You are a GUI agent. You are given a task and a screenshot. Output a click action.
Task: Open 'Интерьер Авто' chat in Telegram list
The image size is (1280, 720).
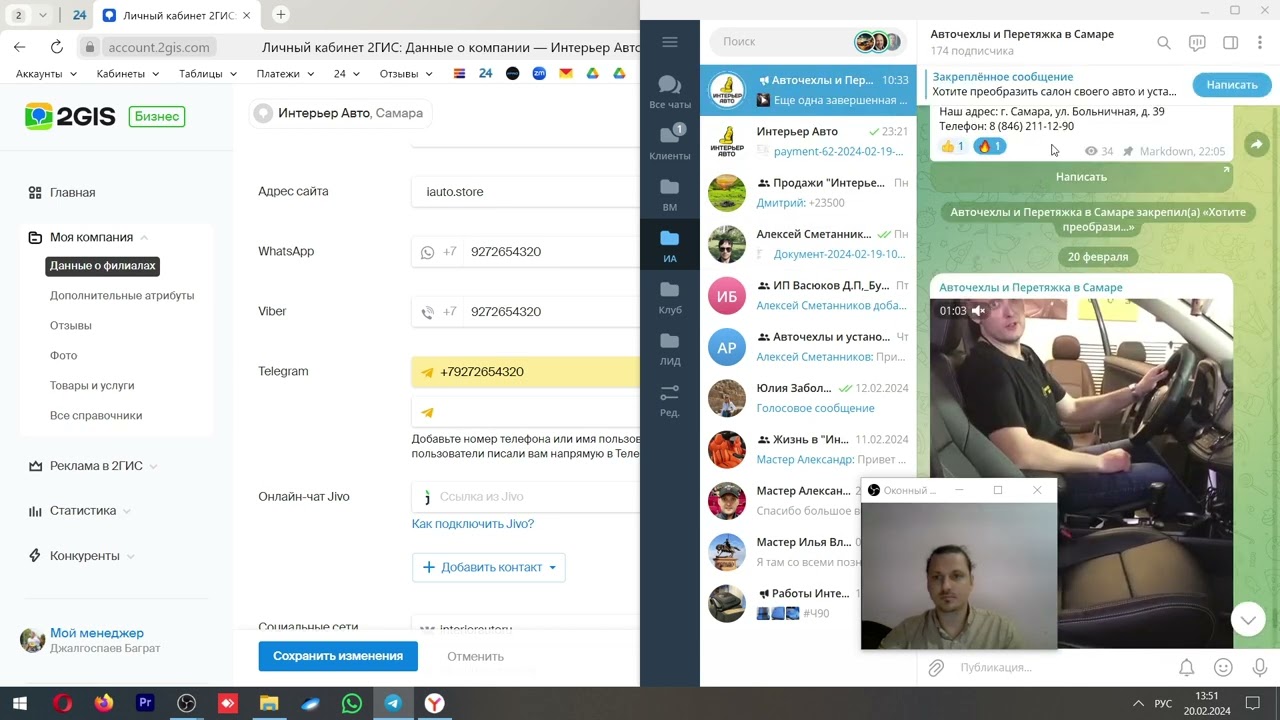[x=808, y=141]
